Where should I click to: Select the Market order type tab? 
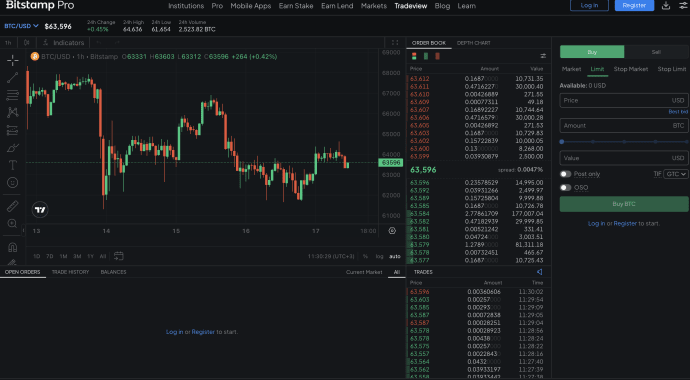(572, 69)
